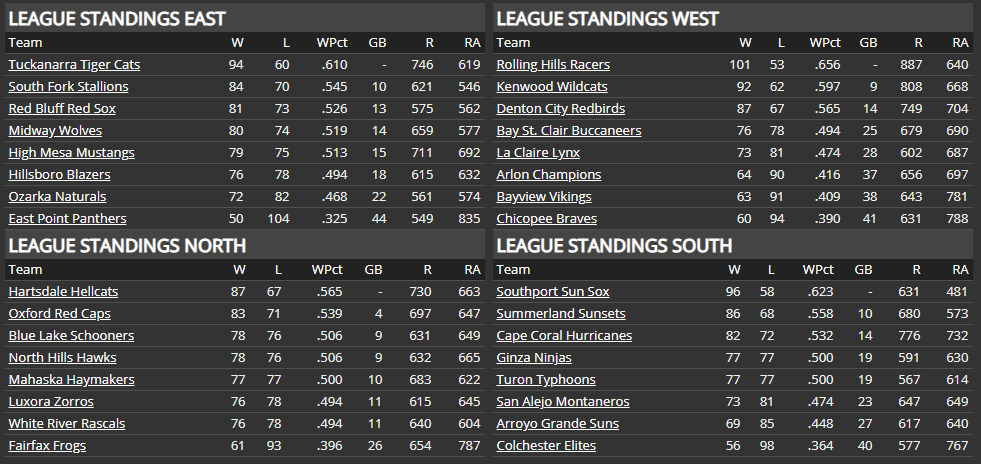The image size is (981, 464).
Task: Click the South Fork Stallions link
Action: pyautogui.click(x=68, y=87)
